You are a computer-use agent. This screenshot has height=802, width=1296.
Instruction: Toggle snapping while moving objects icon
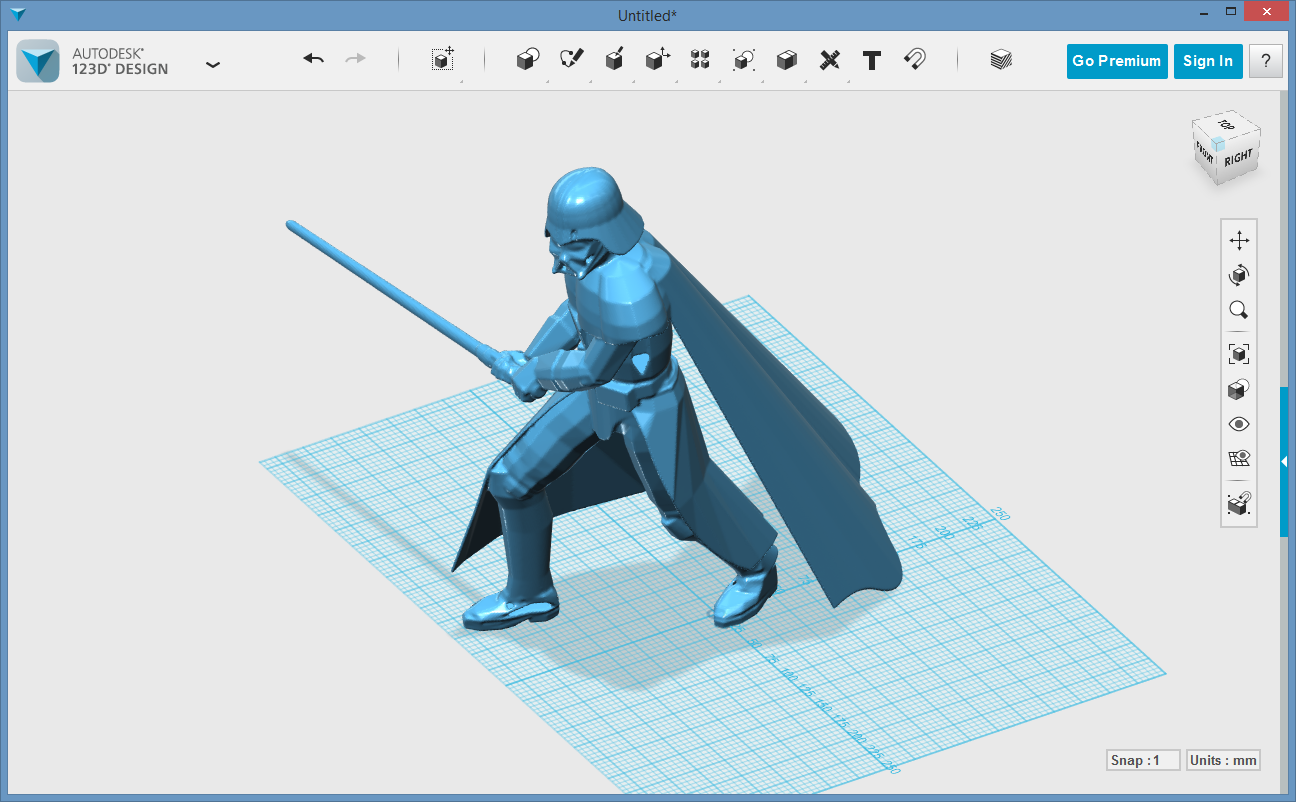point(1239,505)
